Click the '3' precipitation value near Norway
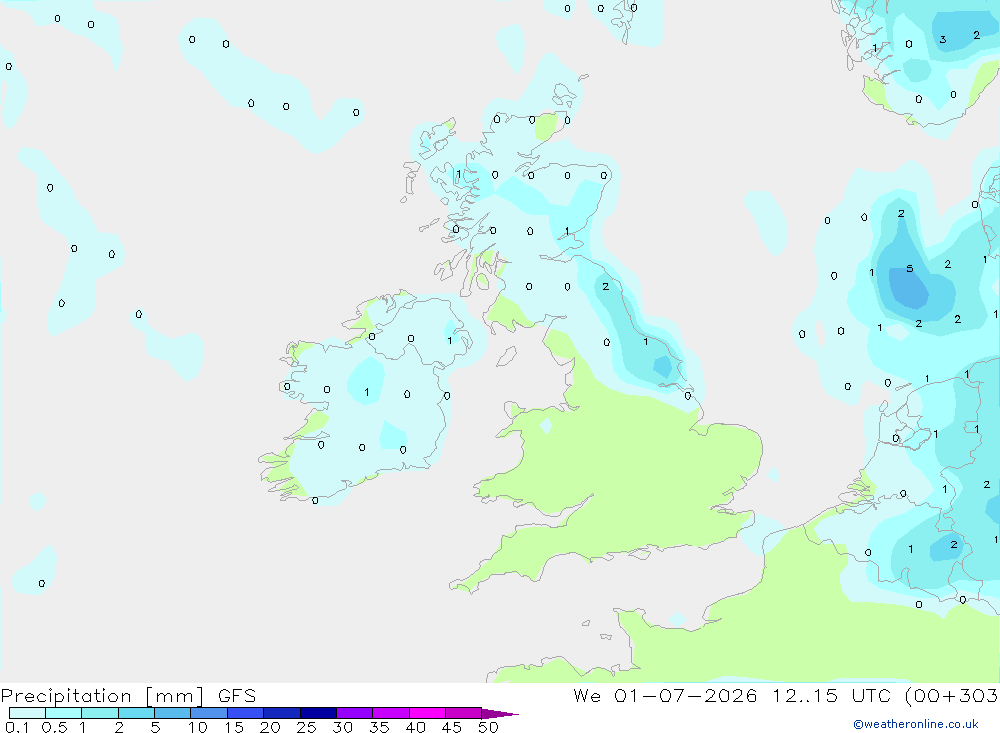Image resolution: width=1000 pixels, height=733 pixels. pos(943,40)
